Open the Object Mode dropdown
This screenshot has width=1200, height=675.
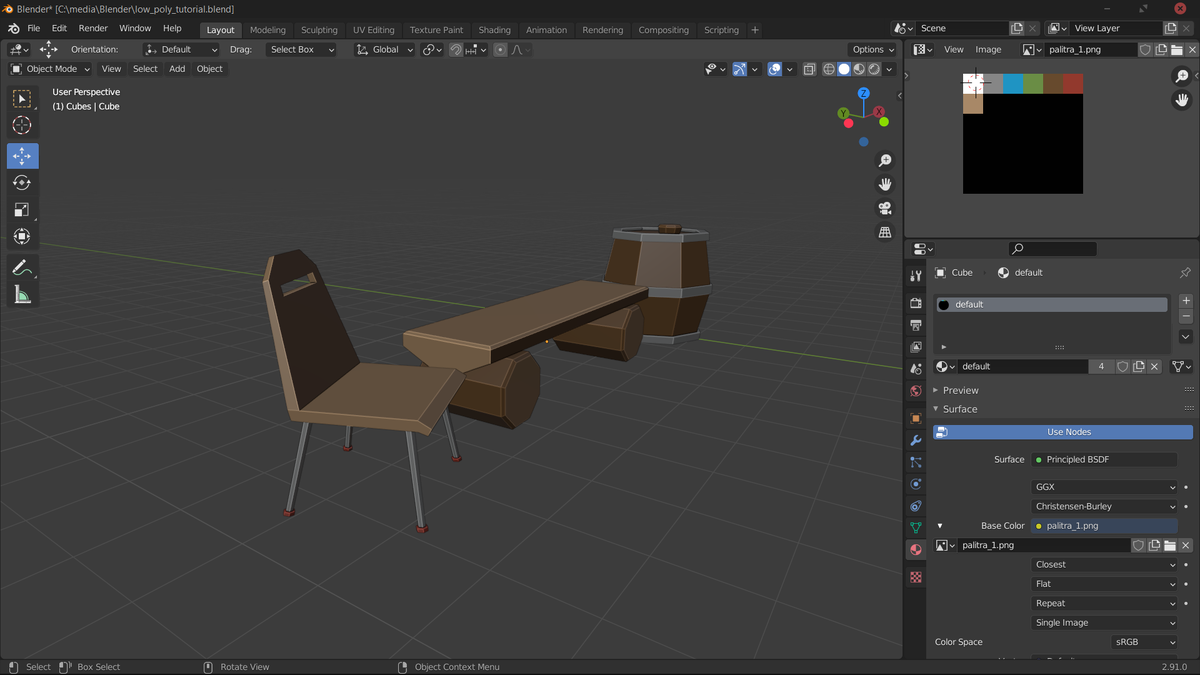click(x=50, y=69)
